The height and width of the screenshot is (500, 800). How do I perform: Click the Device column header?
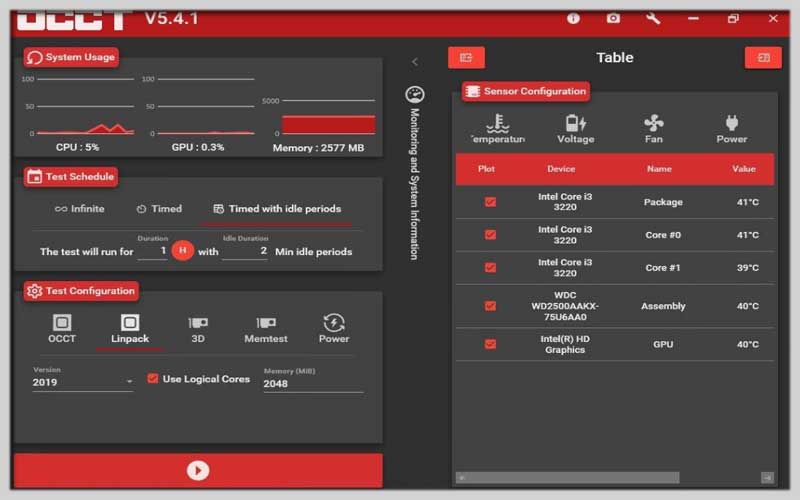coord(561,169)
